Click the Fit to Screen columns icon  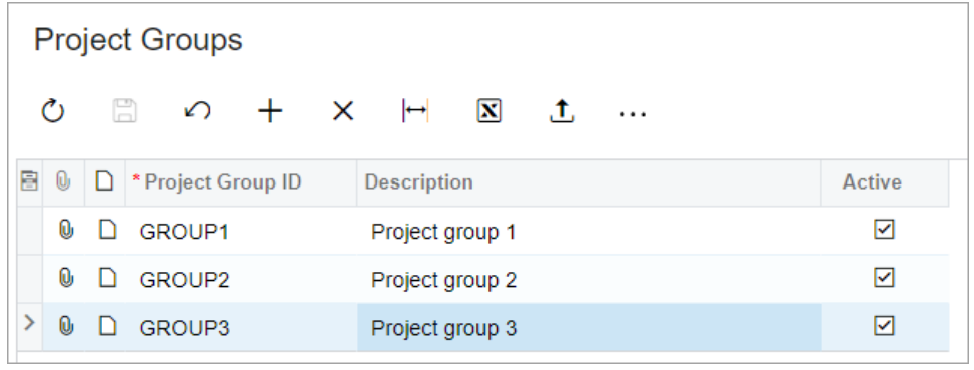point(415,112)
